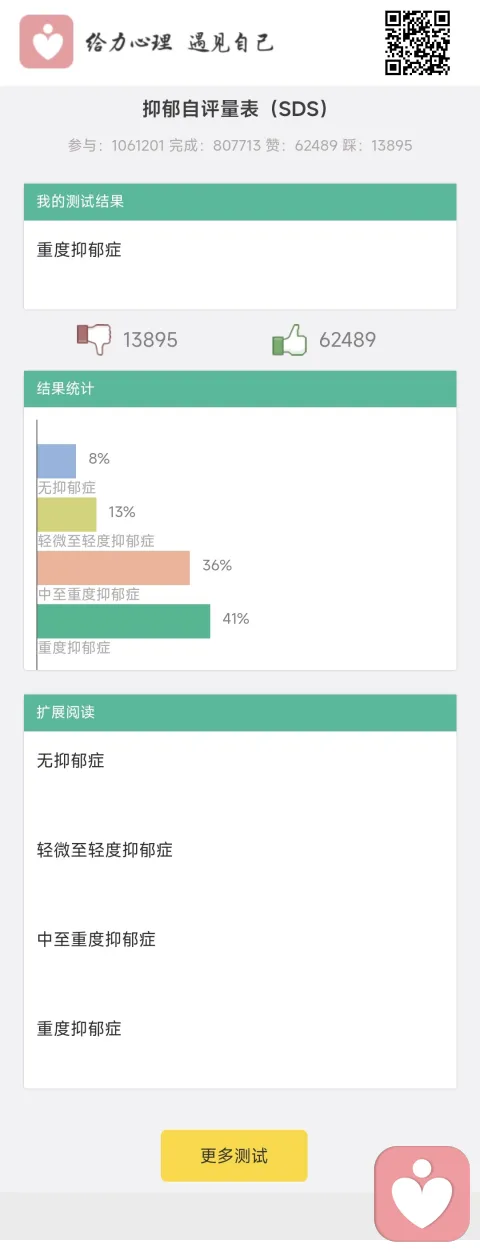This screenshot has width=480, height=1252.
Task: Select the 扩展阅读 section header
Action: click(x=240, y=713)
